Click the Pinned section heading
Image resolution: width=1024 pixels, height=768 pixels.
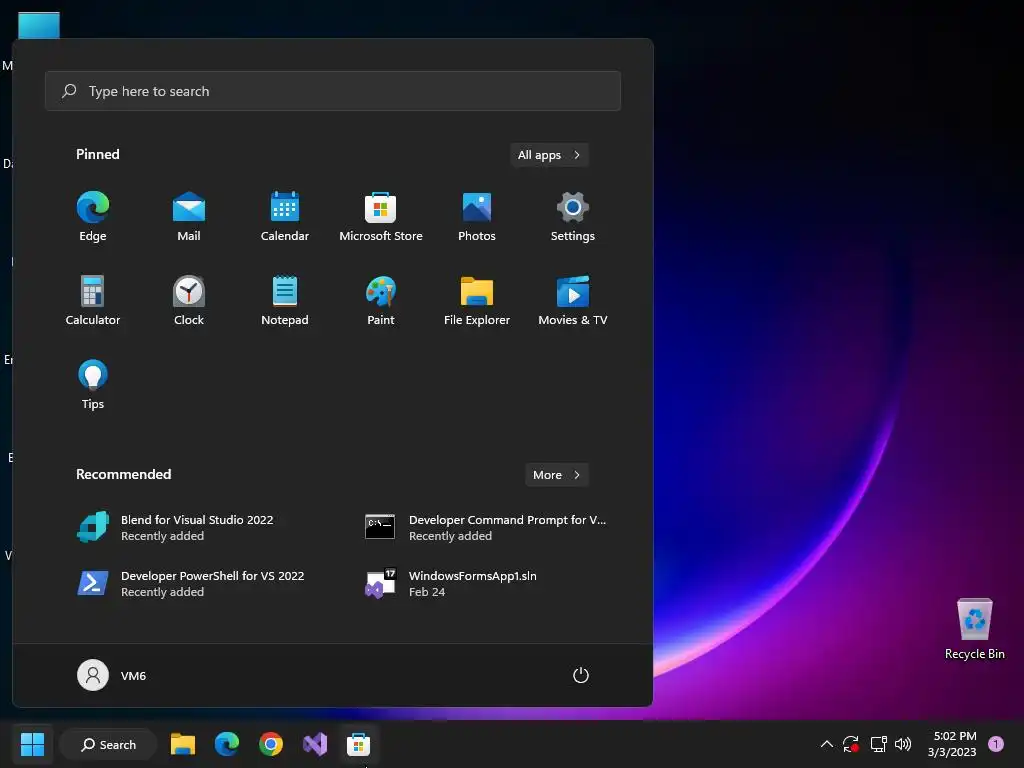pyautogui.click(x=97, y=154)
